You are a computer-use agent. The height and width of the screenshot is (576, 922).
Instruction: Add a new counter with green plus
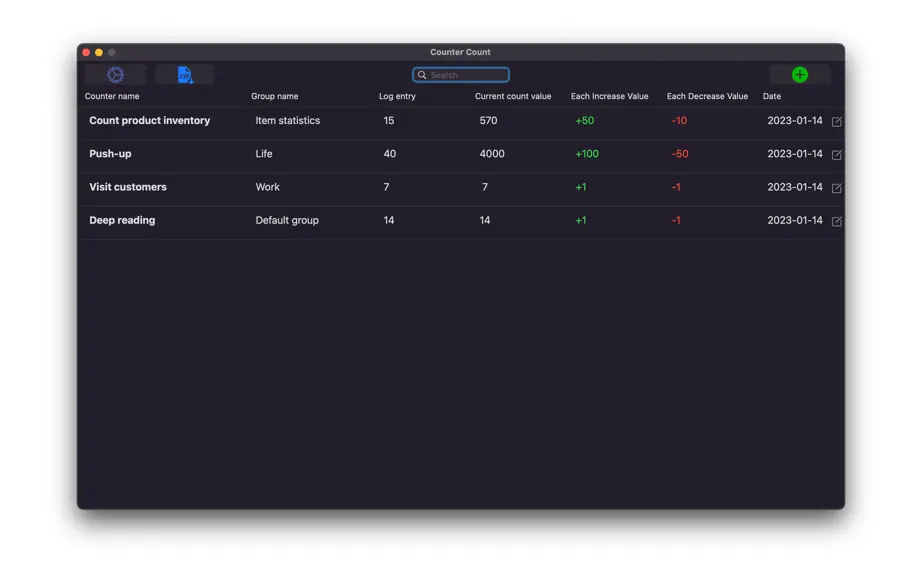click(799, 75)
